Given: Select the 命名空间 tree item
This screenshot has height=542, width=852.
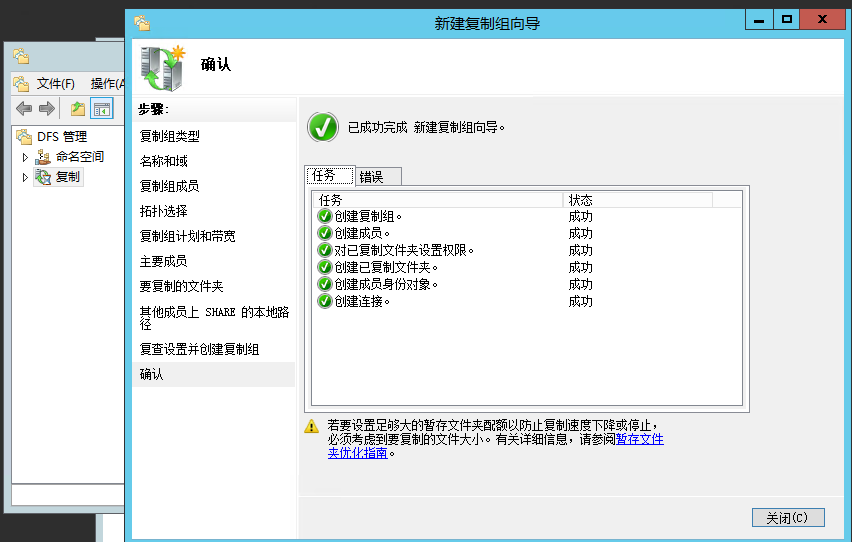Looking at the screenshot, I should tap(79, 157).
